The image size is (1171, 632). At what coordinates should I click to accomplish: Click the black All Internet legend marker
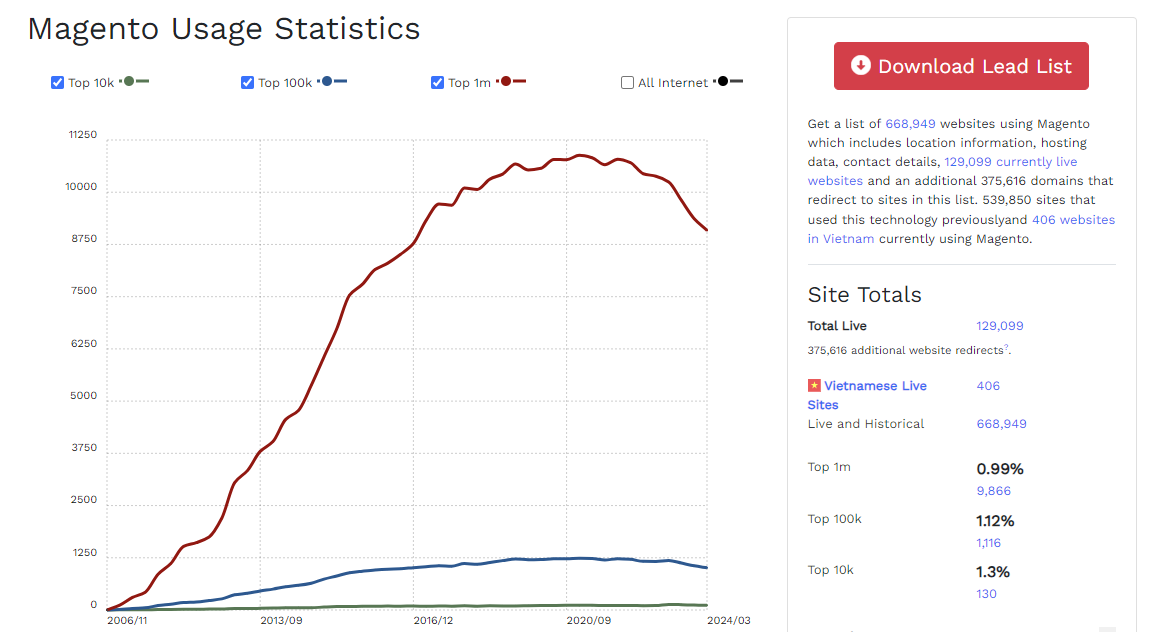[723, 82]
